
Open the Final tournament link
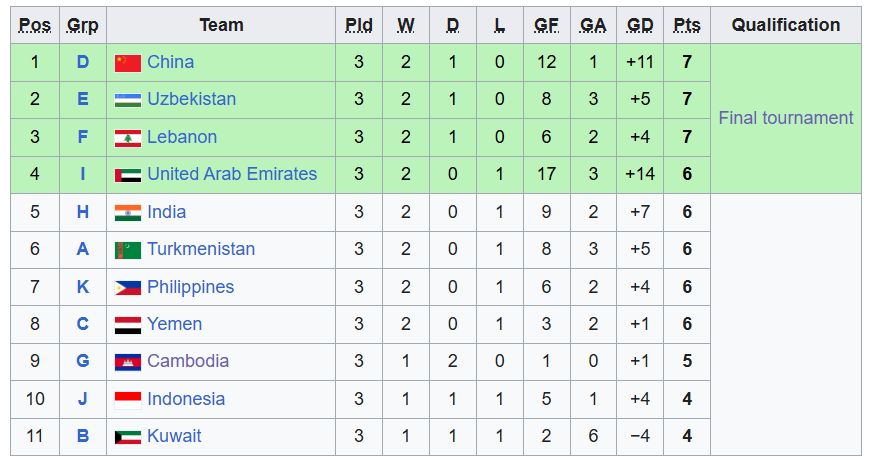click(x=786, y=118)
